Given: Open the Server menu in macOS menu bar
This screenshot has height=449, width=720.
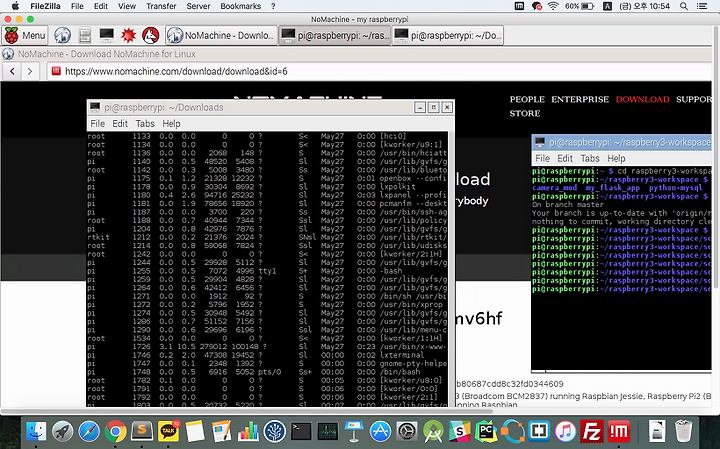Looking at the screenshot, I should (198, 6).
